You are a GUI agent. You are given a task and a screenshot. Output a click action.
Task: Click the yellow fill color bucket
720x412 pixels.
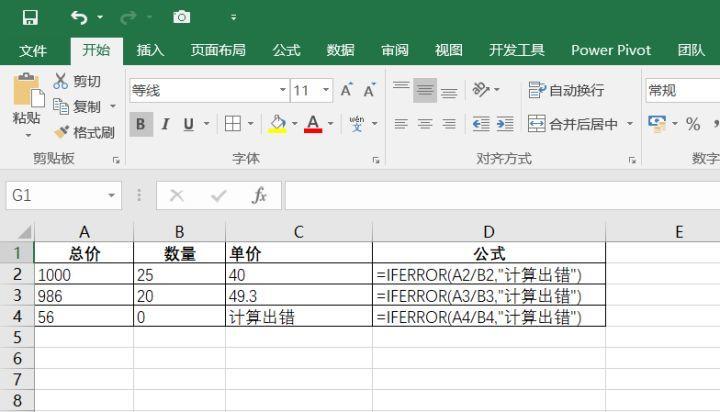(277, 124)
